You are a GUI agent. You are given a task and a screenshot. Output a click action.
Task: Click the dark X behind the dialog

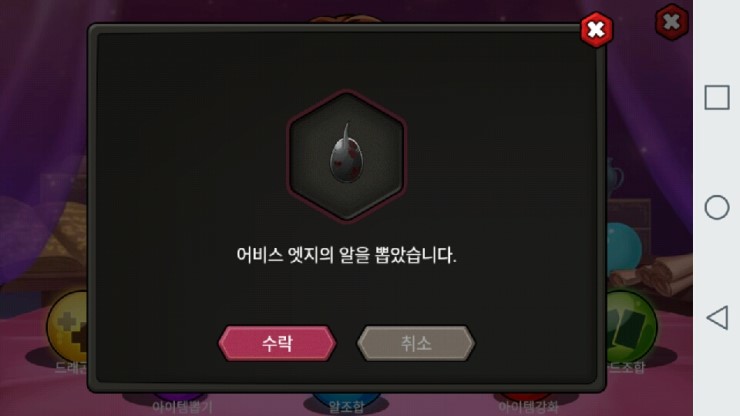(x=672, y=22)
